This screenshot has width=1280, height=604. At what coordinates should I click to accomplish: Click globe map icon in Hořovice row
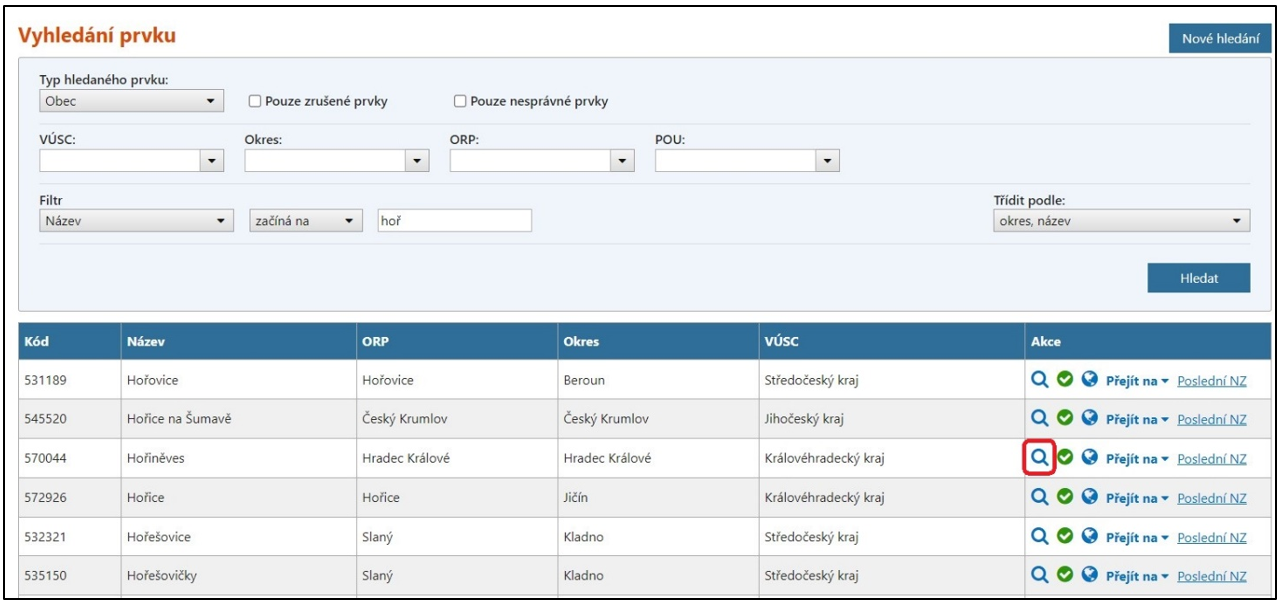(x=1090, y=380)
